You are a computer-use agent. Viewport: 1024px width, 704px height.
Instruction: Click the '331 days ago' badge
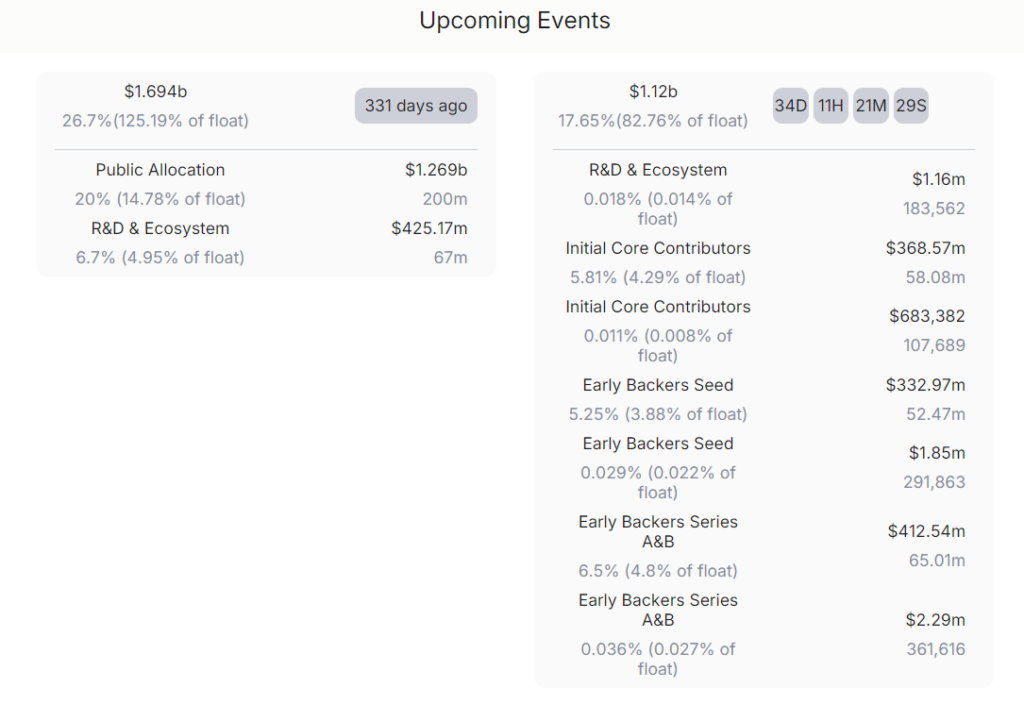[416, 106]
